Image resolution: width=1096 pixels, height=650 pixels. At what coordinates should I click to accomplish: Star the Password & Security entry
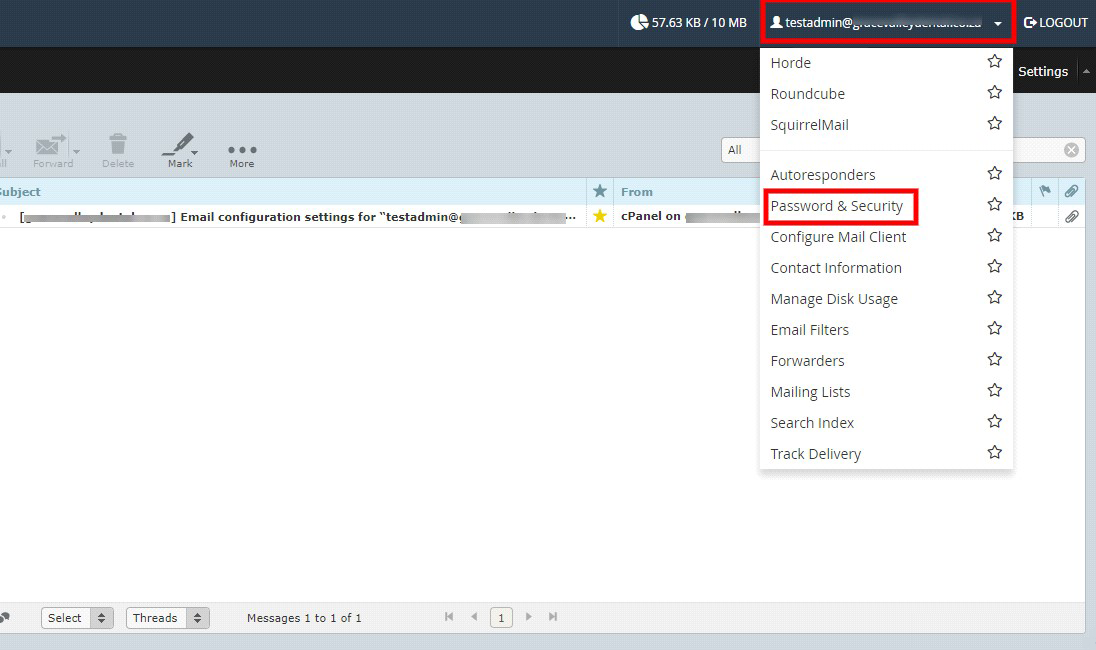994,203
